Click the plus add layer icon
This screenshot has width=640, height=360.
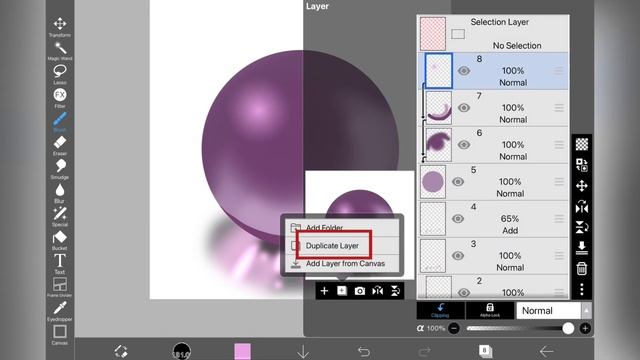324,291
